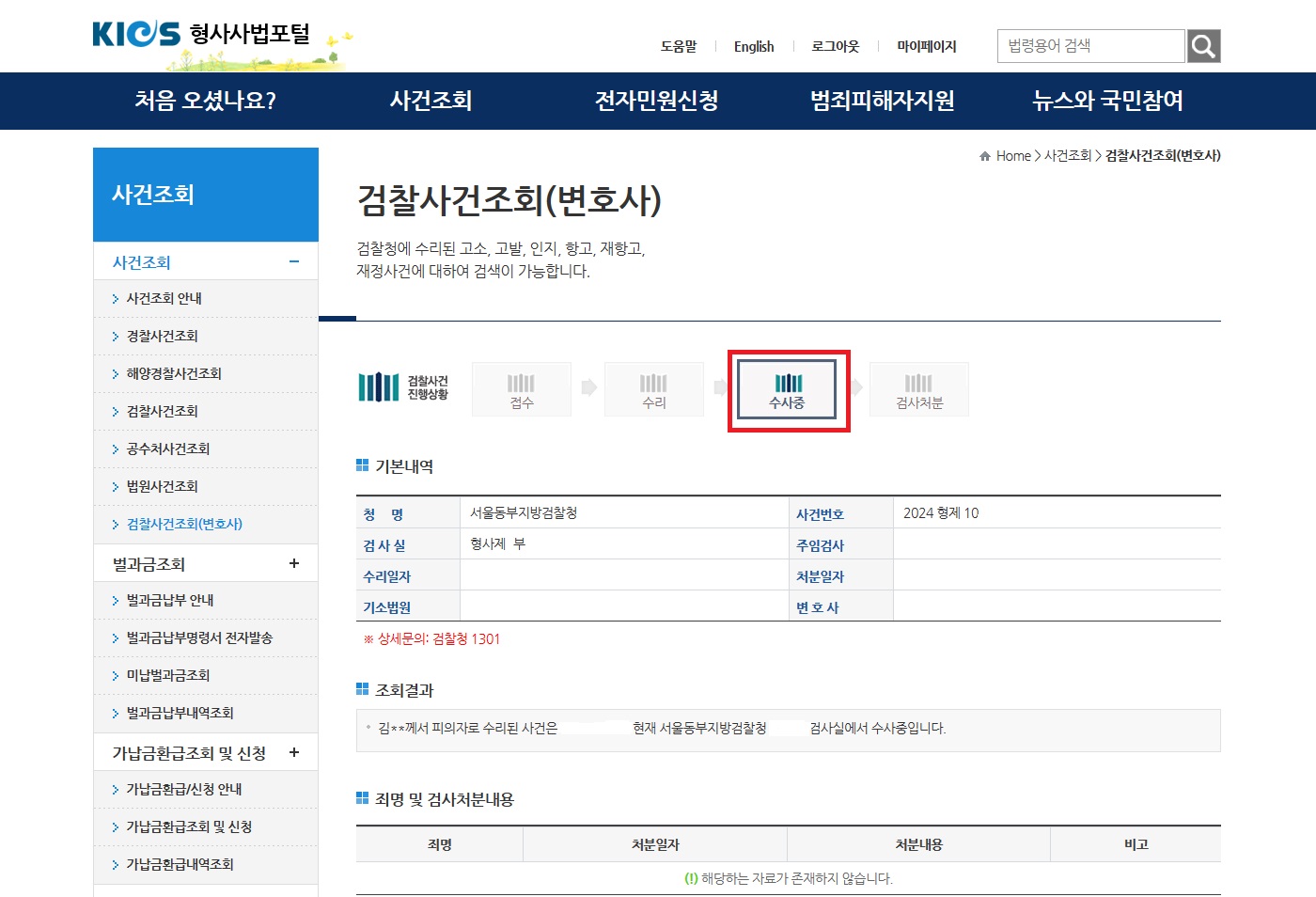Open the 범죄피해자지원 menu
Viewport: 1316px width, 897px height.
click(881, 101)
